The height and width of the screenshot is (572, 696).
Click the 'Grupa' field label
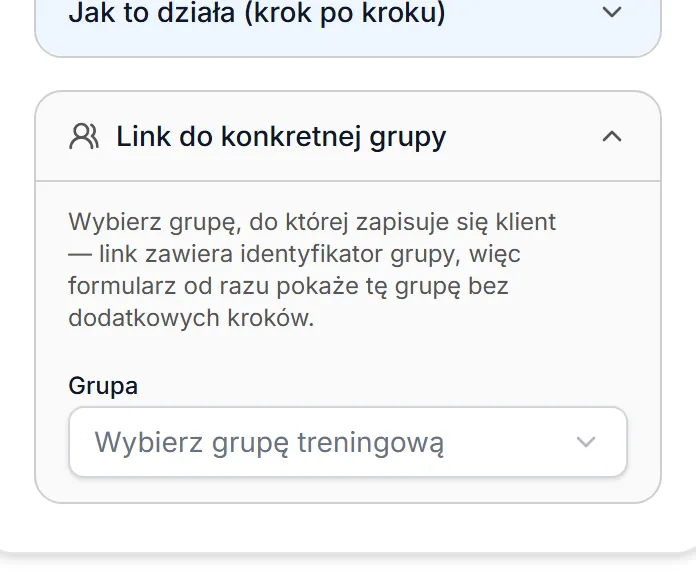(x=103, y=386)
